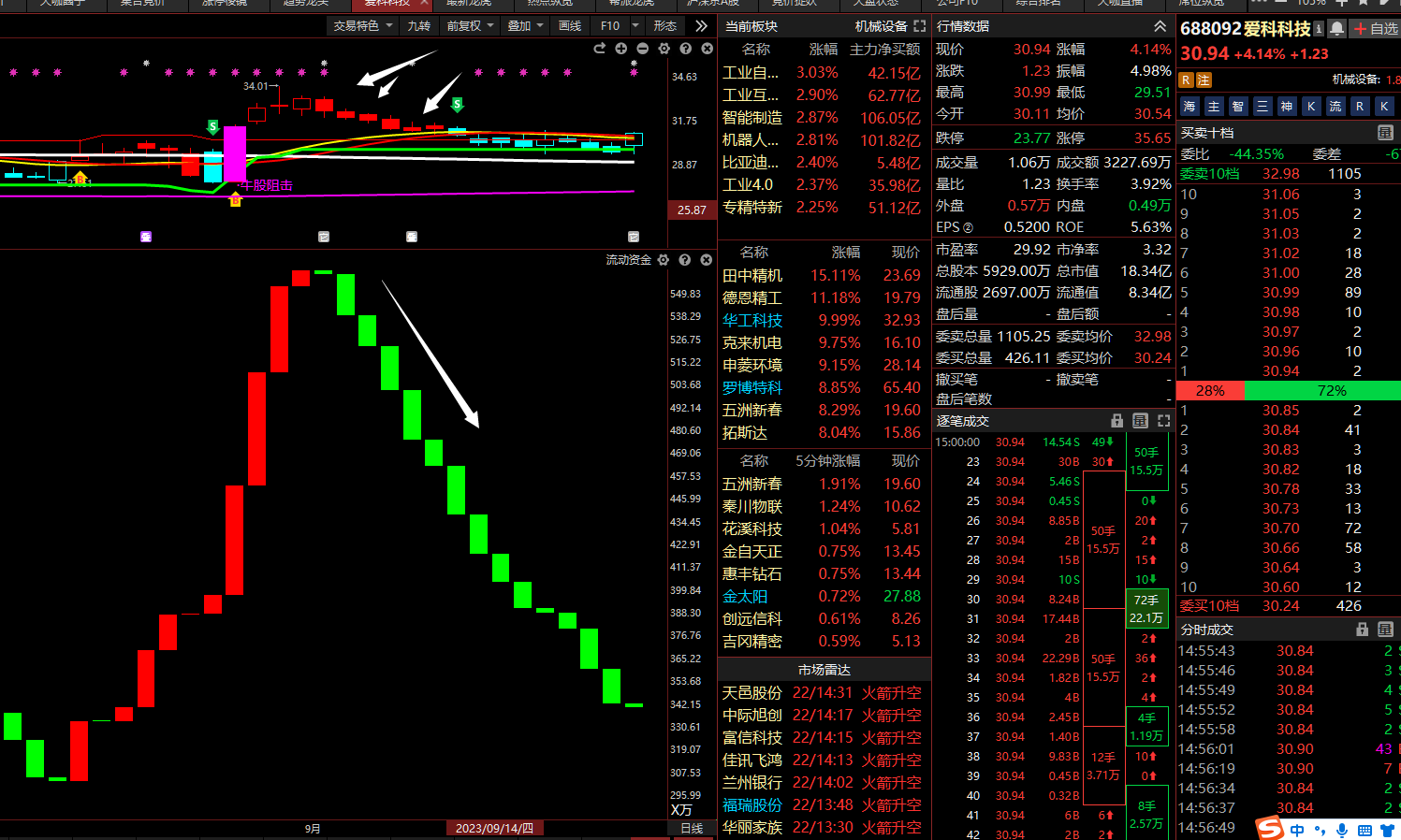Open settings gear of the upper K-line chart
Screen dimensions: 1401x840
tap(664, 49)
